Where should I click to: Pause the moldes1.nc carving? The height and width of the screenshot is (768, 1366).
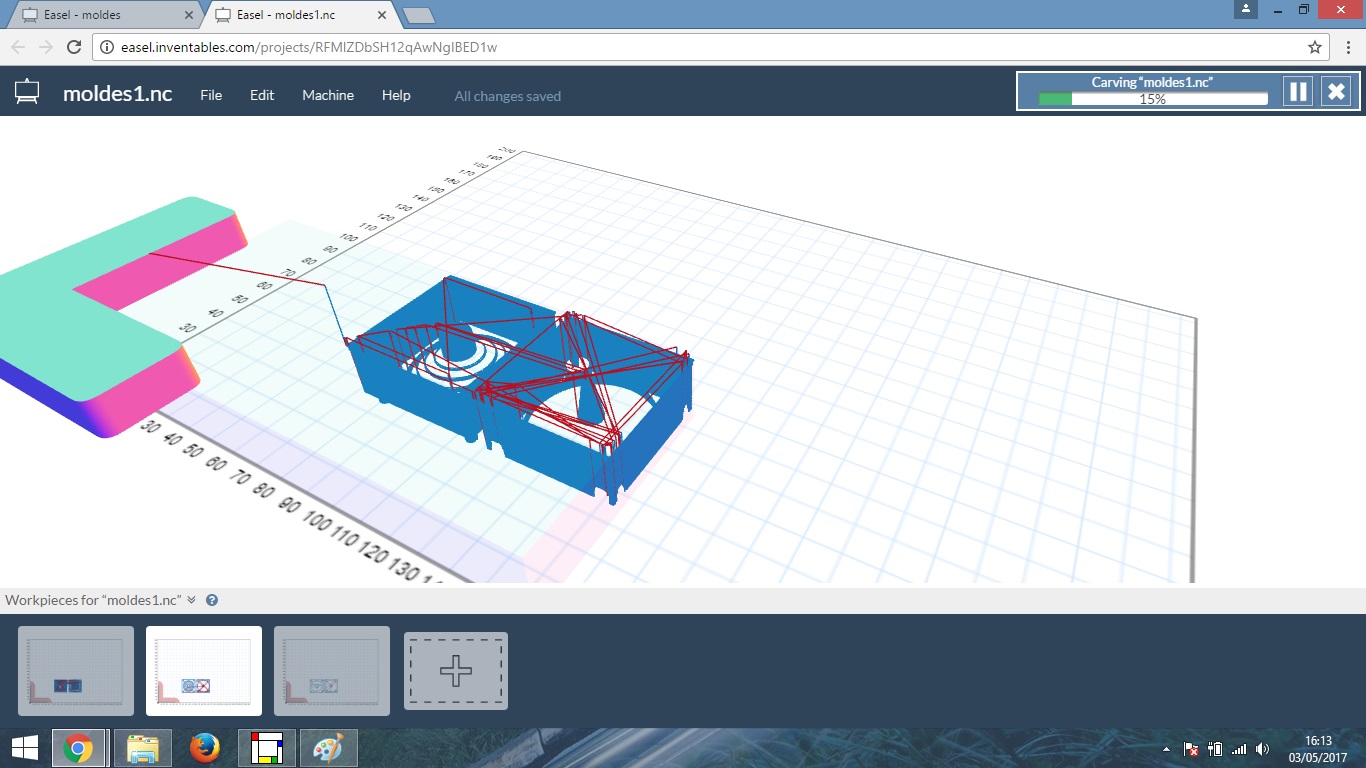point(1298,92)
